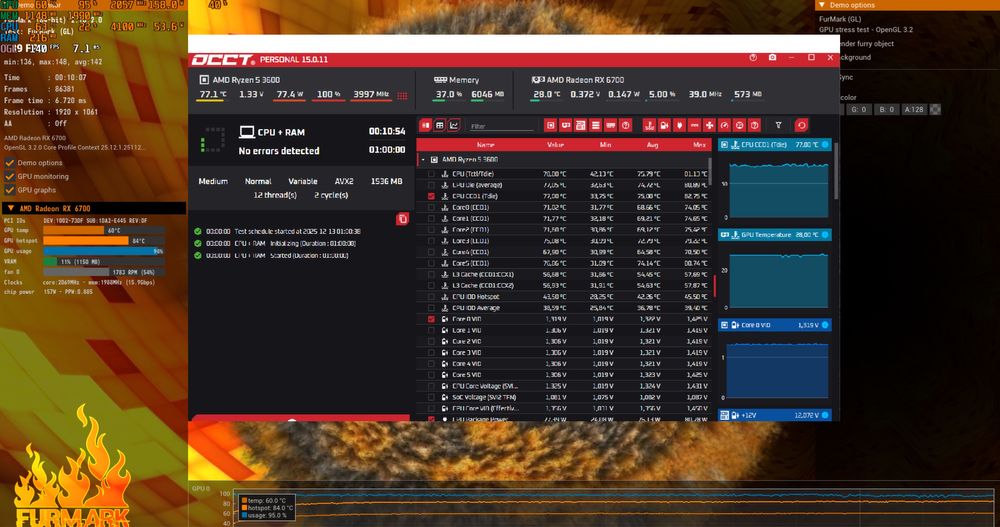Sort sensor table by Min column
This screenshot has height=527, width=1000.
[605, 145]
